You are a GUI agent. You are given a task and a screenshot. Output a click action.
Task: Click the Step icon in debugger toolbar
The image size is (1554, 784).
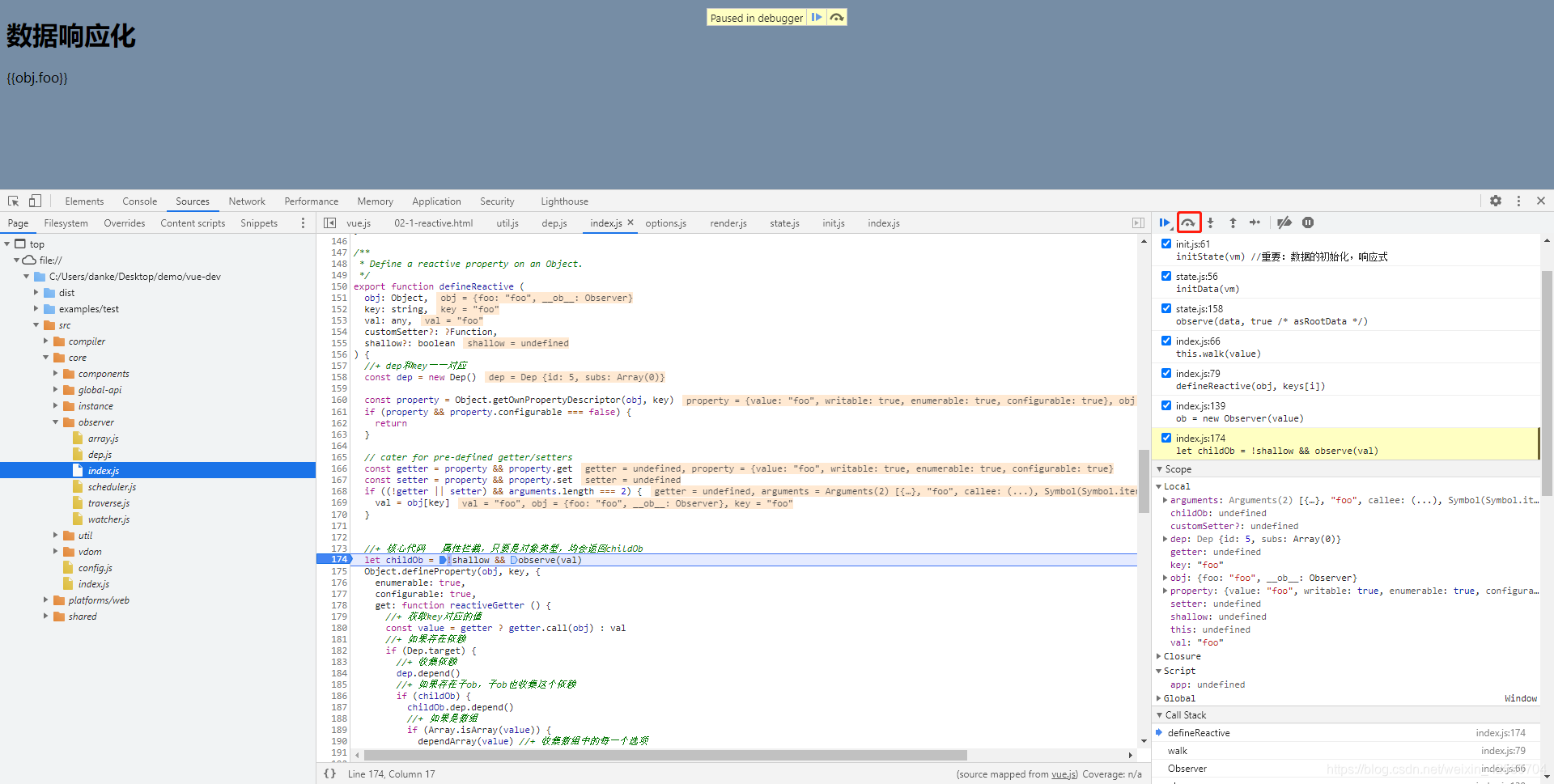click(1255, 222)
